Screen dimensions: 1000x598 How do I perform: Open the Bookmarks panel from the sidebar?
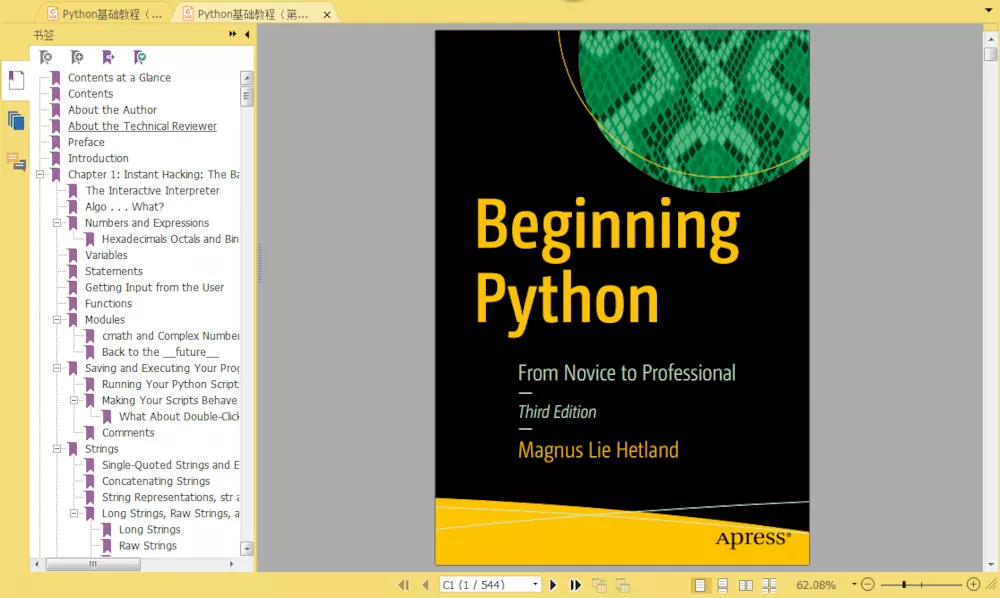coord(16,80)
